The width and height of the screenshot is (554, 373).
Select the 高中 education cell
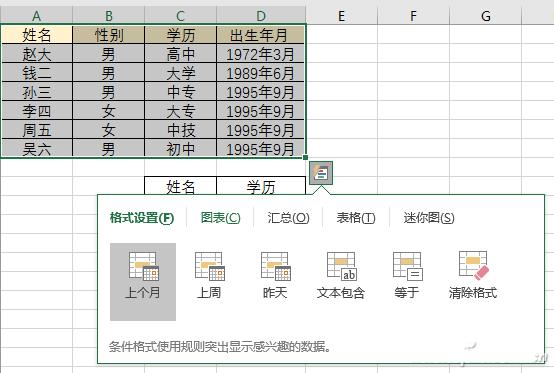[x=181, y=54]
